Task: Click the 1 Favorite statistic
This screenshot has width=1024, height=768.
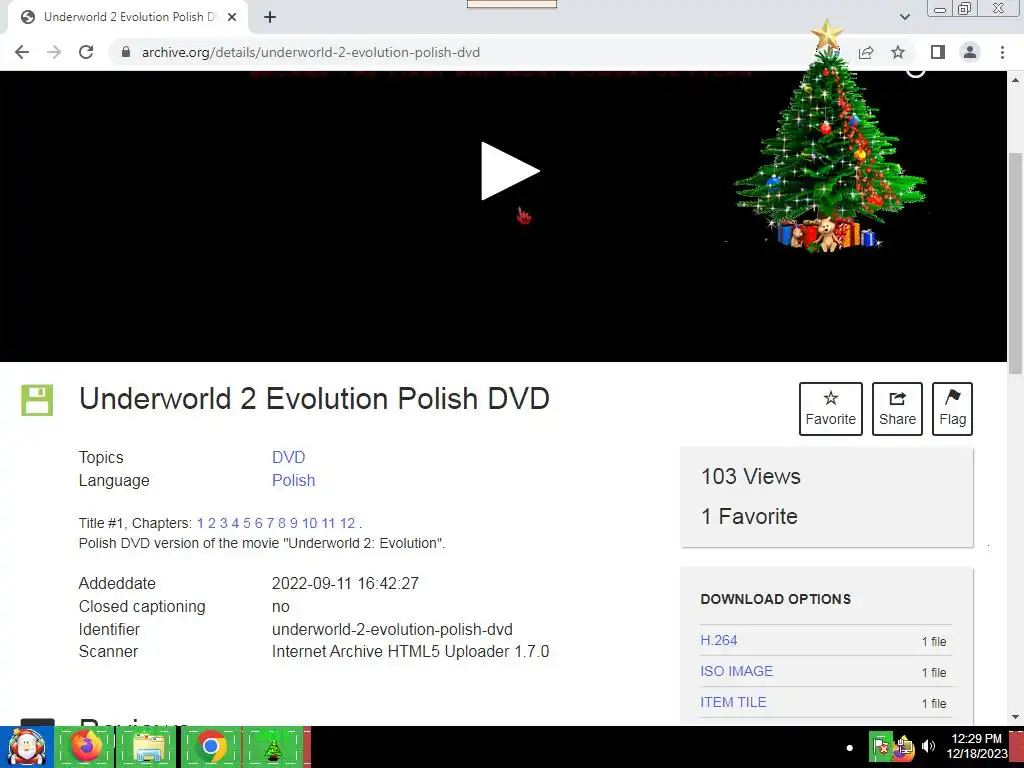Action: [749, 517]
